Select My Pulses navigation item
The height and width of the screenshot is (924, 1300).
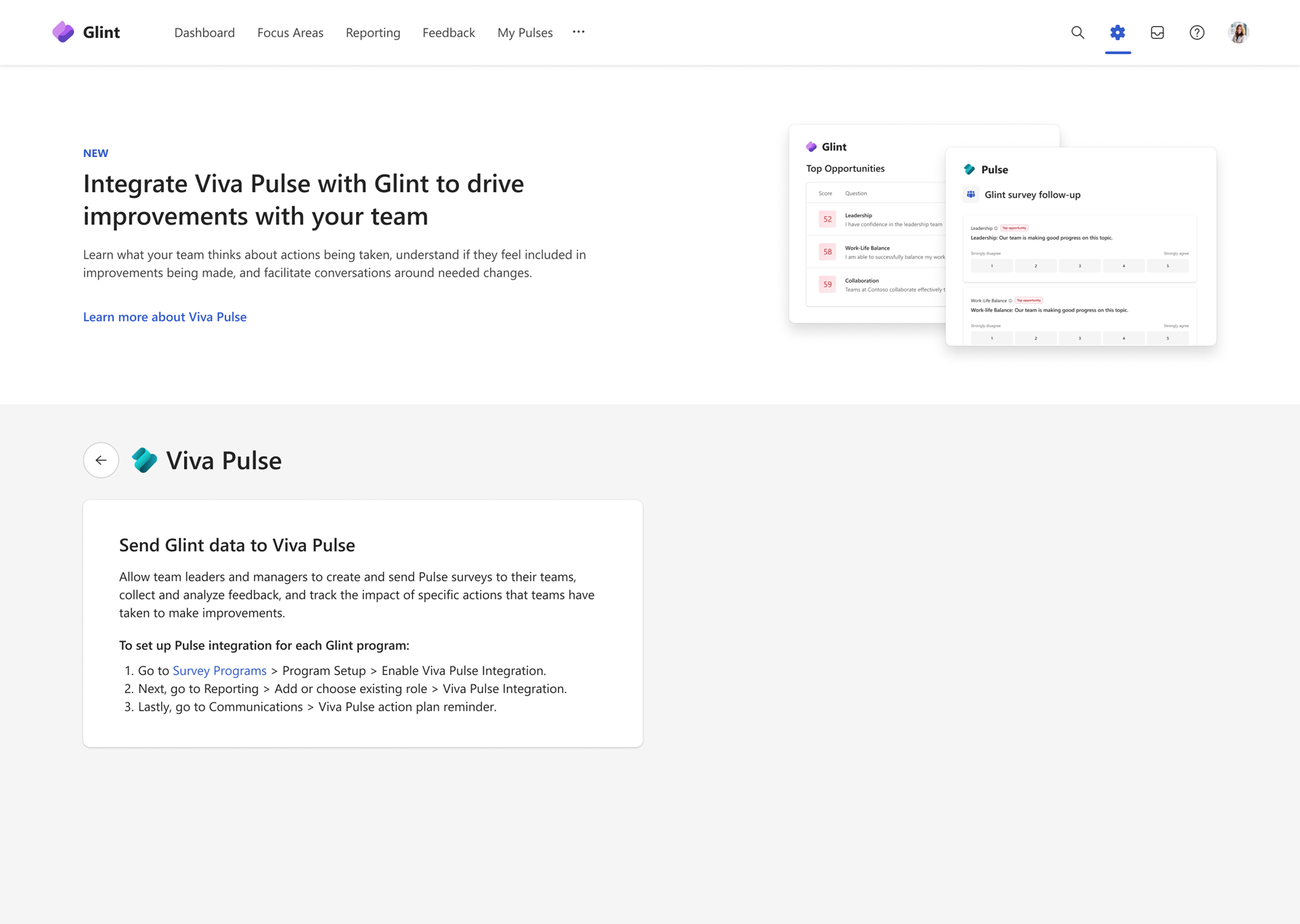coord(524,32)
